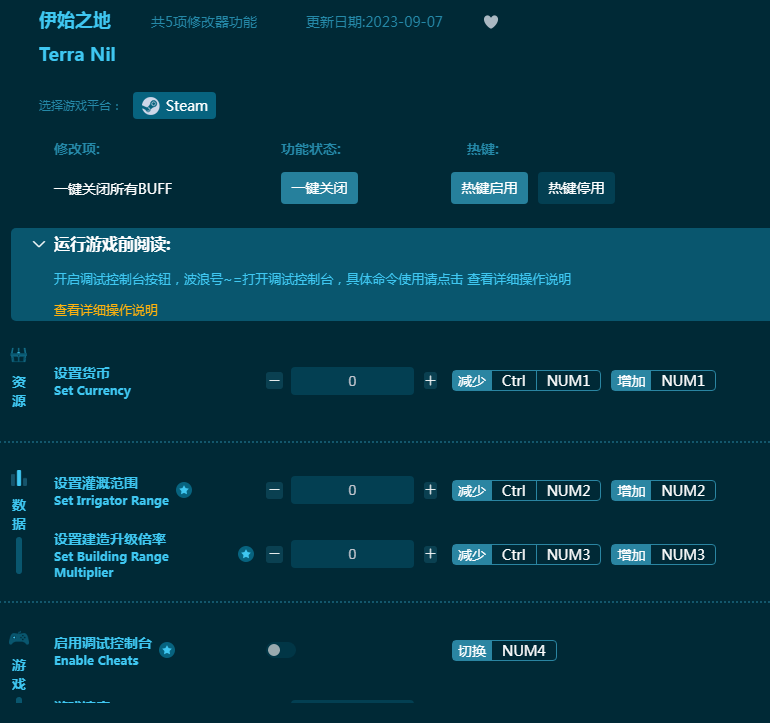Click the 增加 NUM1 hotkey box
This screenshot has height=723, width=770.
click(x=663, y=381)
